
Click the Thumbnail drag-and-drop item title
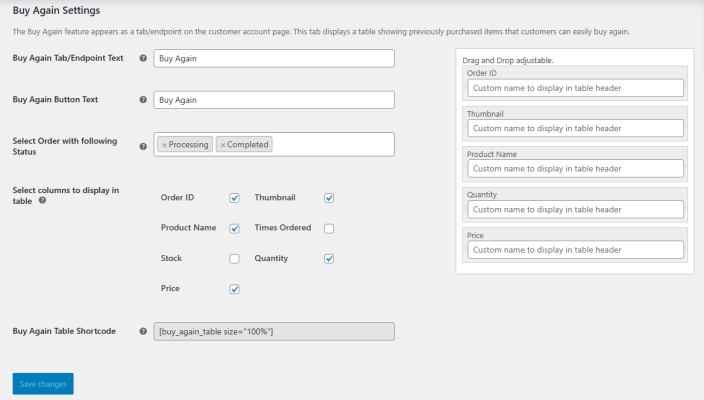(x=485, y=114)
